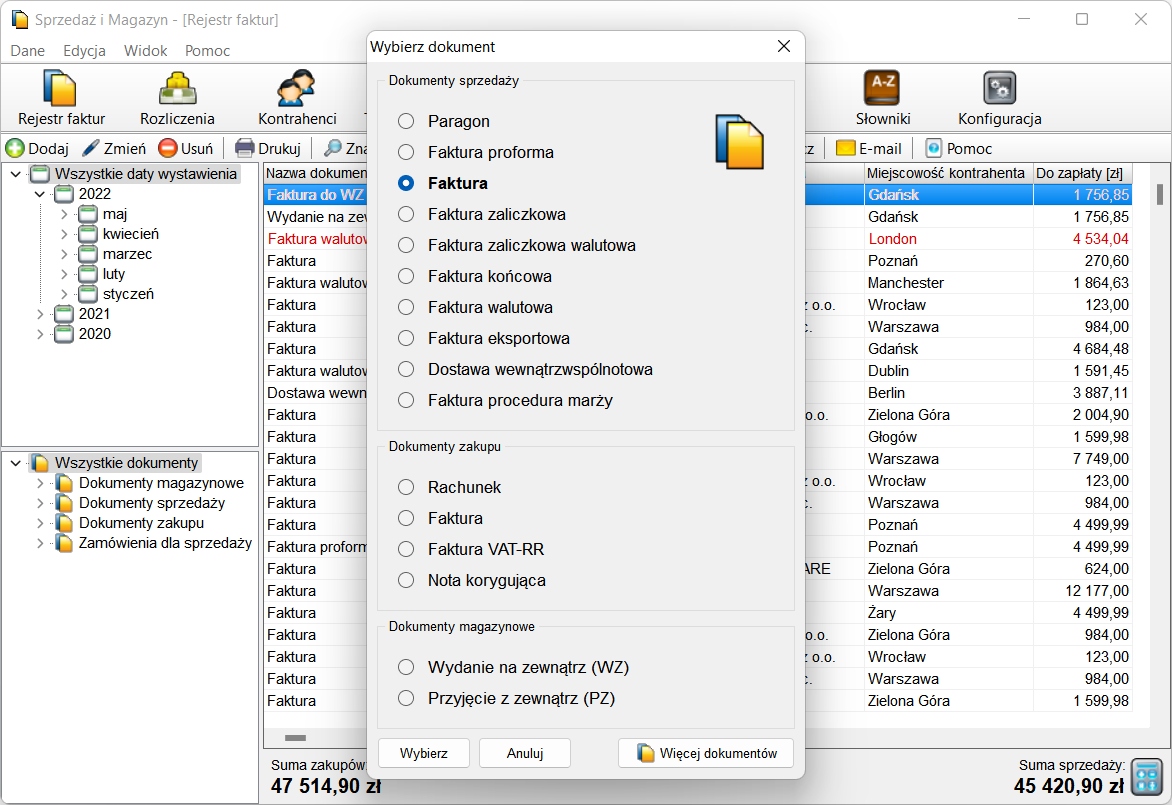
Task: Select the Paragon radio button
Action: click(406, 121)
